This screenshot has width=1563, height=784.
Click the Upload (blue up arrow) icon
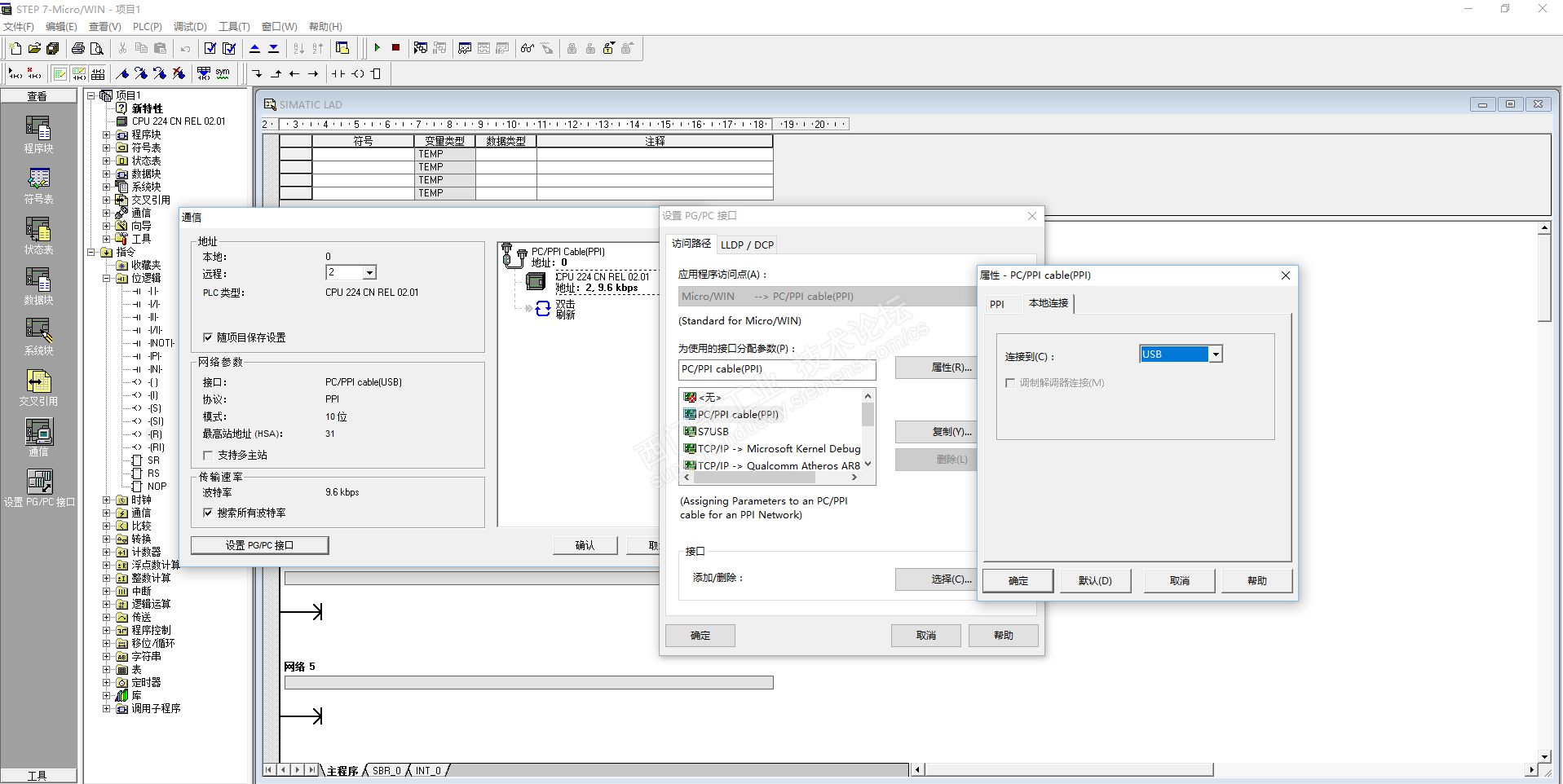(254, 49)
